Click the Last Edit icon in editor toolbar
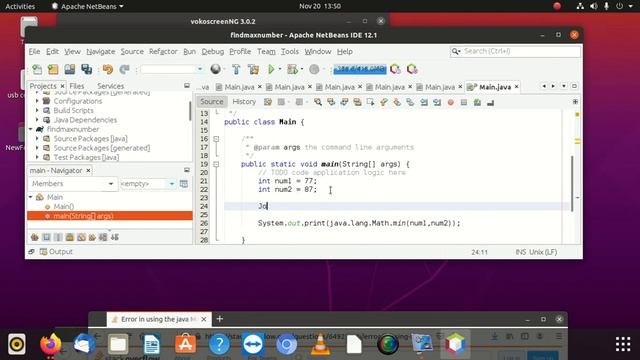The image size is (640, 360). click(x=268, y=102)
